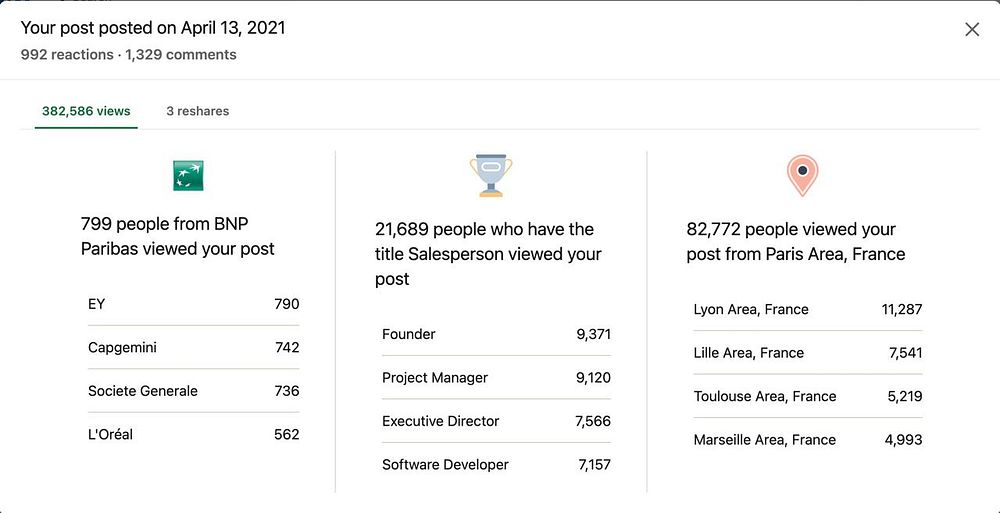Click the 992 reactions count
The image size is (1000, 513).
pyautogui.click(x=67, y=55)
